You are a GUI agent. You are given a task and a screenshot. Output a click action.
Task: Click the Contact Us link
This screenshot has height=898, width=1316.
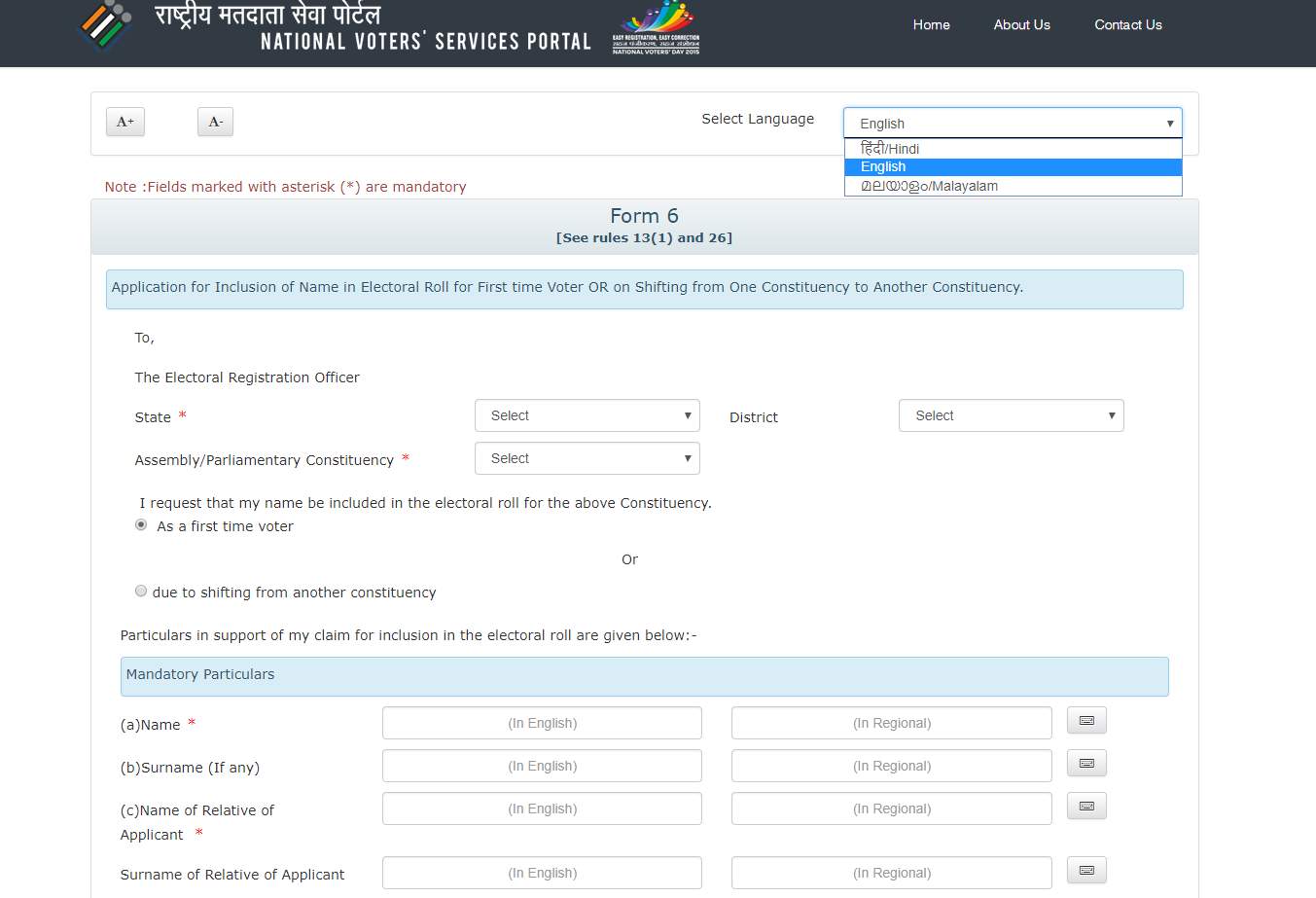(x=1127, y=25)
